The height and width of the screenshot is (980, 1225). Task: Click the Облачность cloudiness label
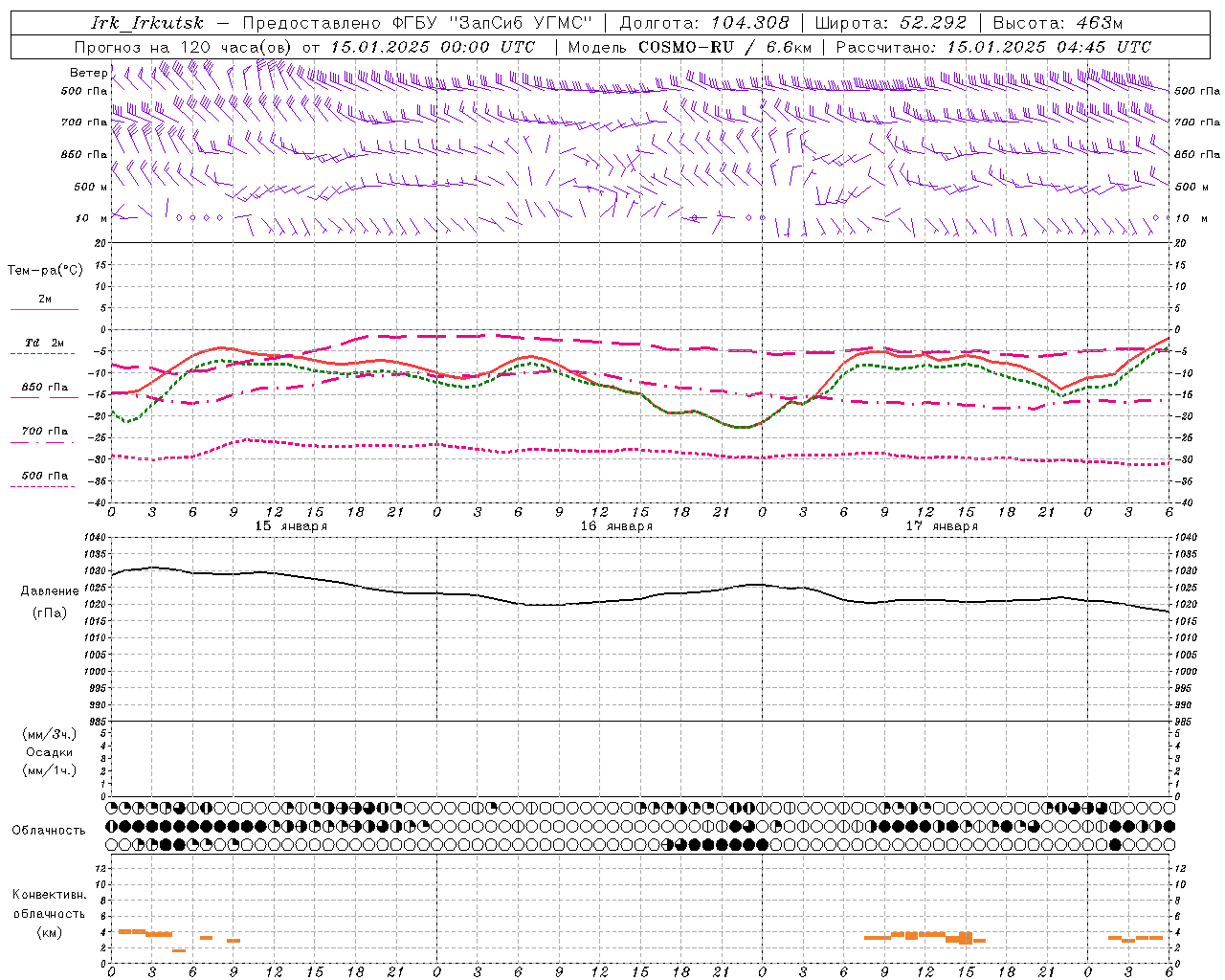point(49,831)
